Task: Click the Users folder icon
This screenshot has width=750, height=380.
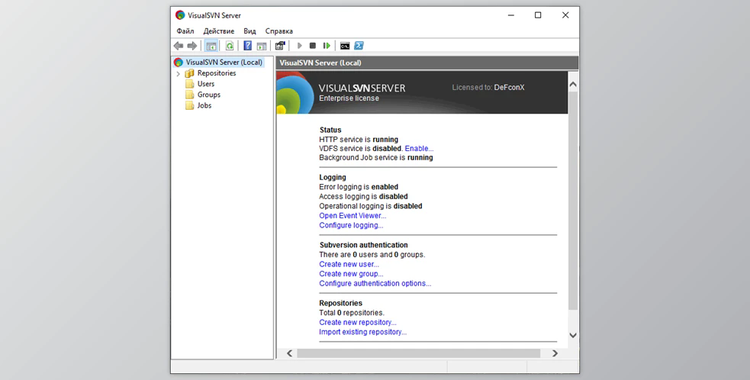Action: coord(190,84)
